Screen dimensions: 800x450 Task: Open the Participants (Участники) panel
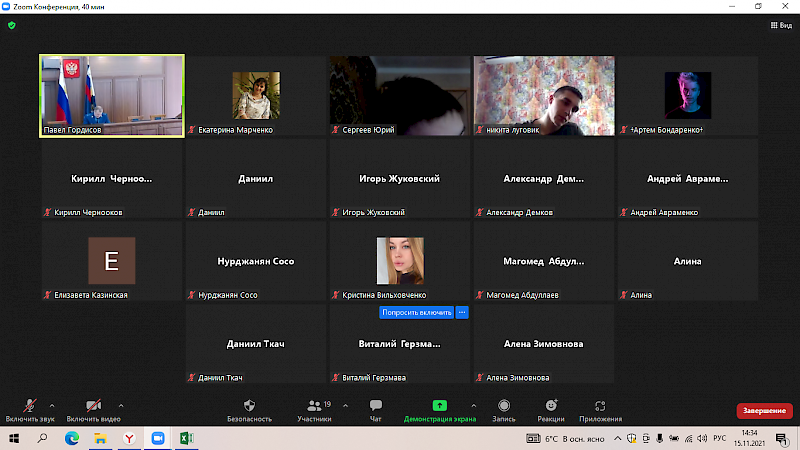313,406
